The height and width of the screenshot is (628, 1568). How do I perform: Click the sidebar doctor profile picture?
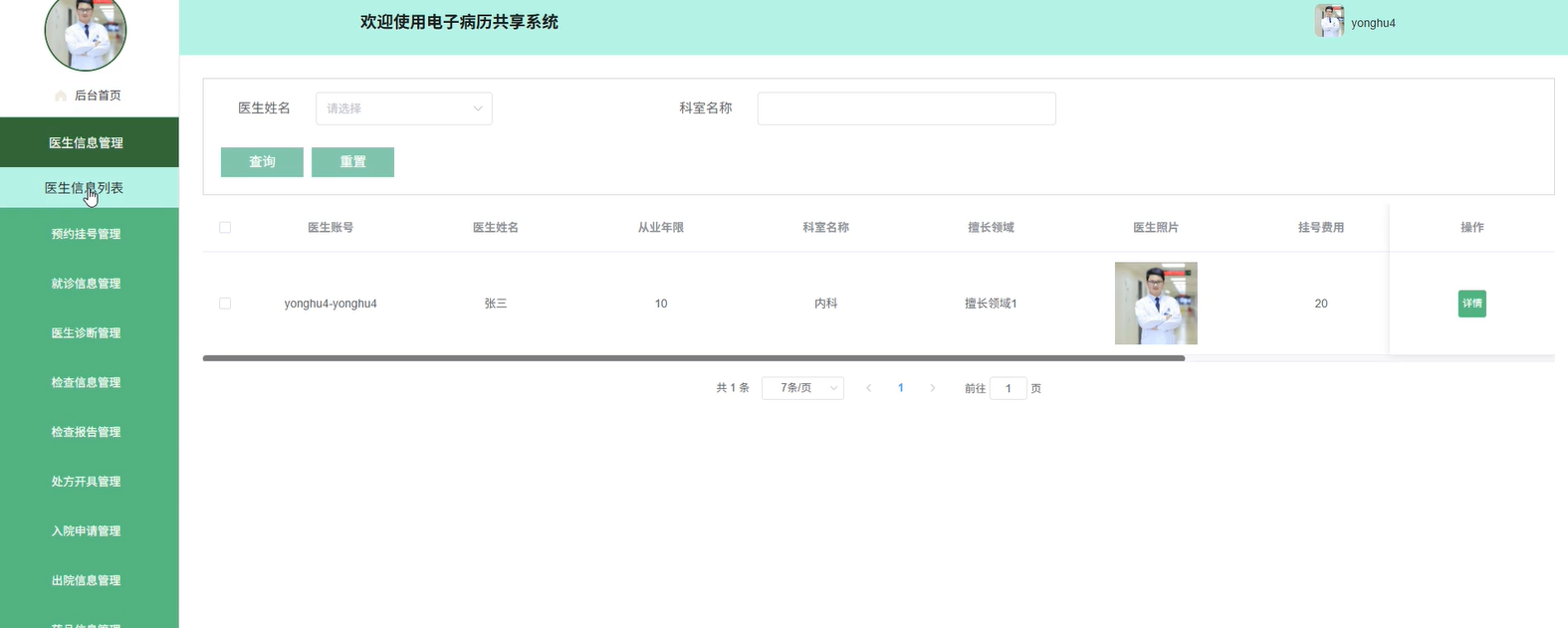86,30
